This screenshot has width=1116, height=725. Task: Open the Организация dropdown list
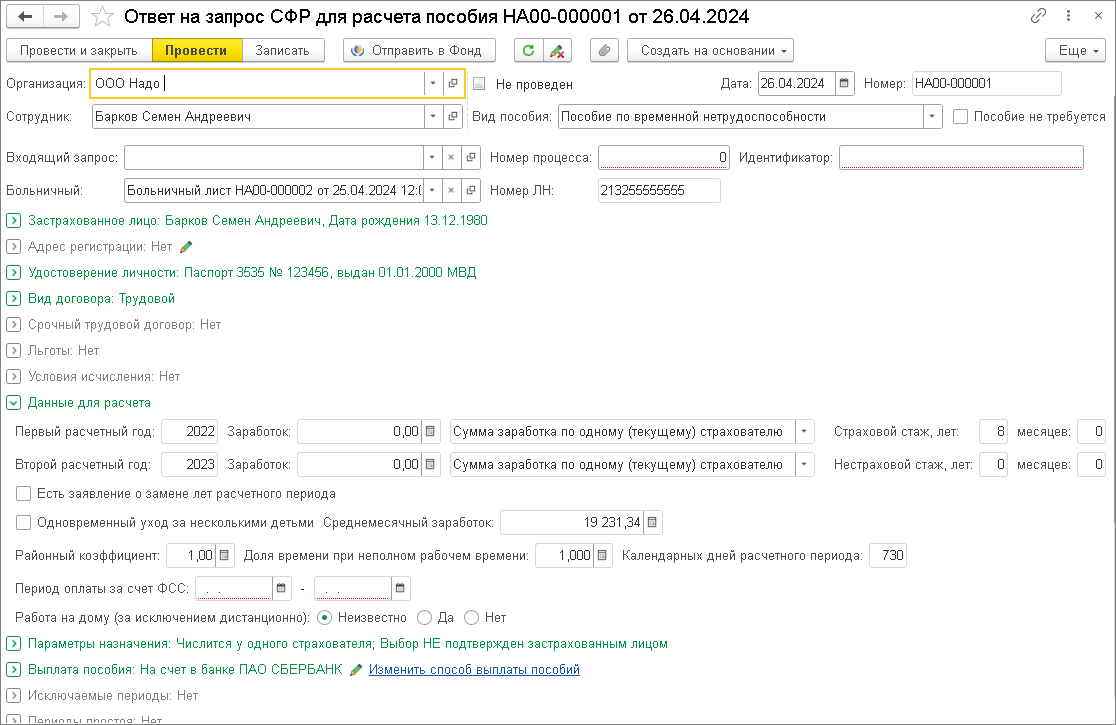click(433, 83)
